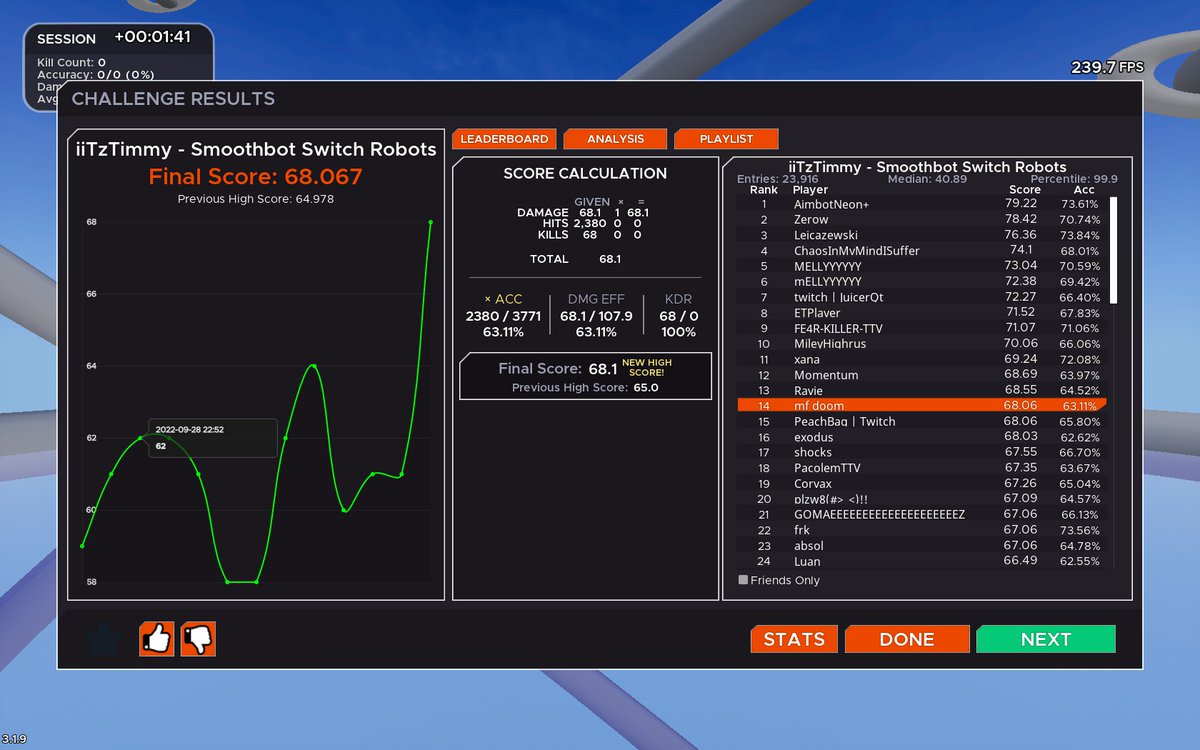
Task: Select leaderboard row Leicazewski
Action: click(x=923, y=235)
